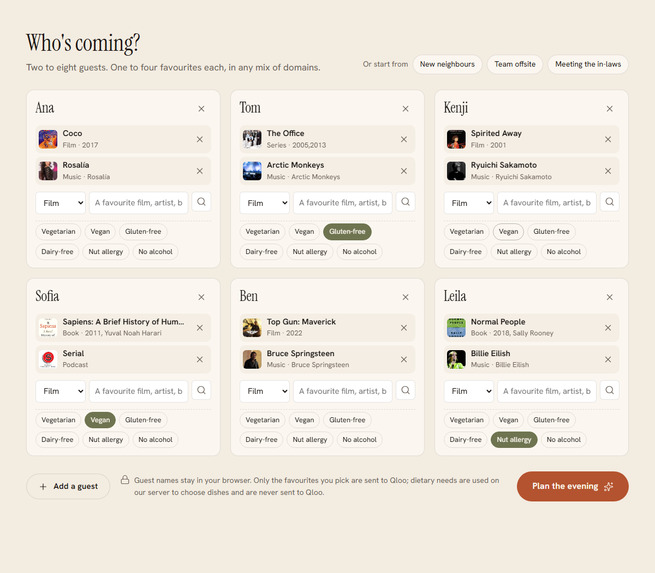Remove Normal People favourite
This screenshot has height=573, width=655.
point(608,327)
